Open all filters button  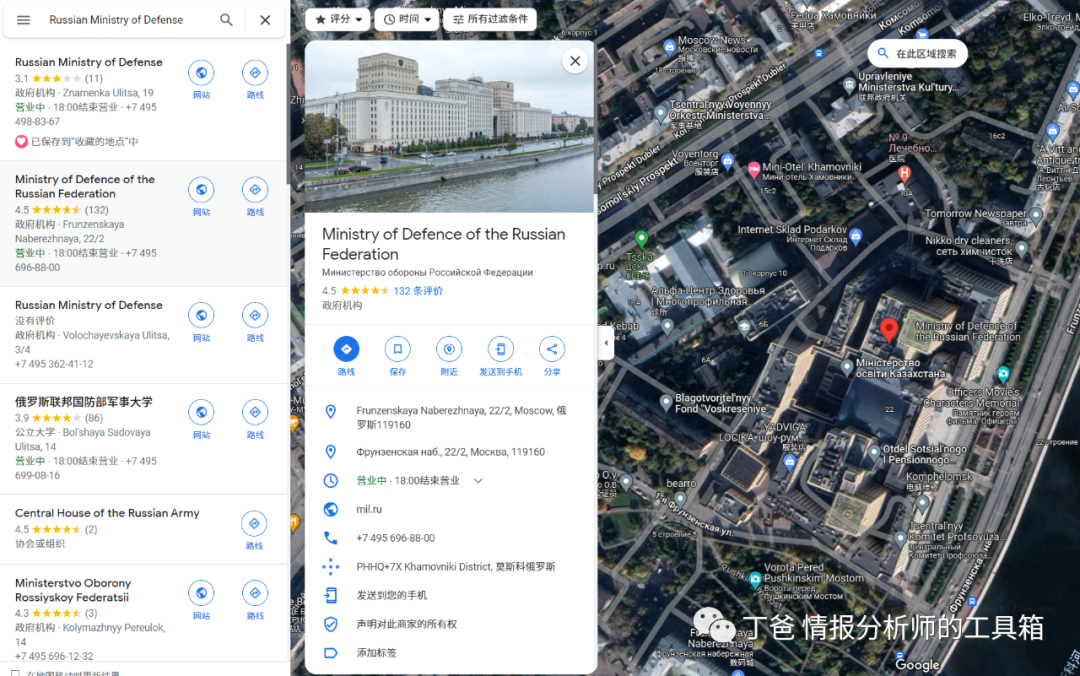coord(490,19)
